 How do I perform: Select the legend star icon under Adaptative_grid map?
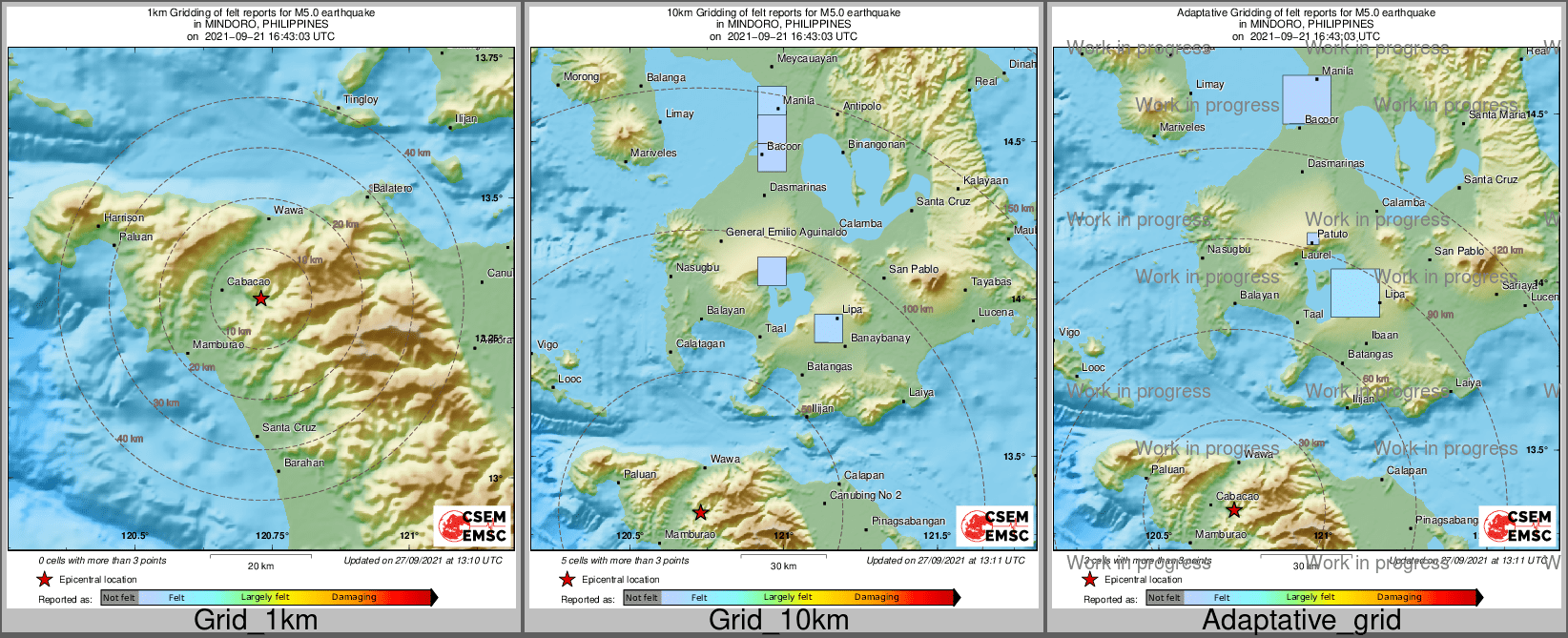(1089, 579)
